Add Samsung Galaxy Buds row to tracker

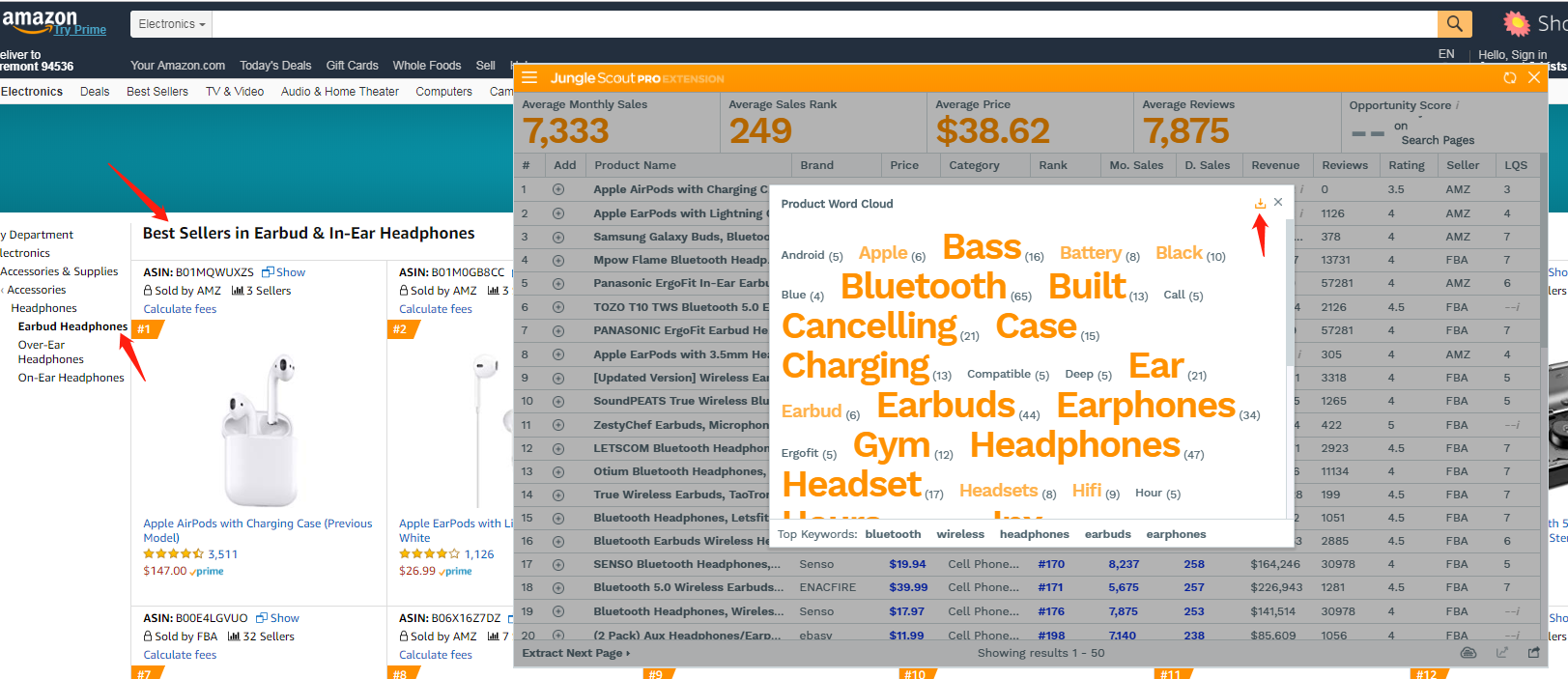pos(558,237)
